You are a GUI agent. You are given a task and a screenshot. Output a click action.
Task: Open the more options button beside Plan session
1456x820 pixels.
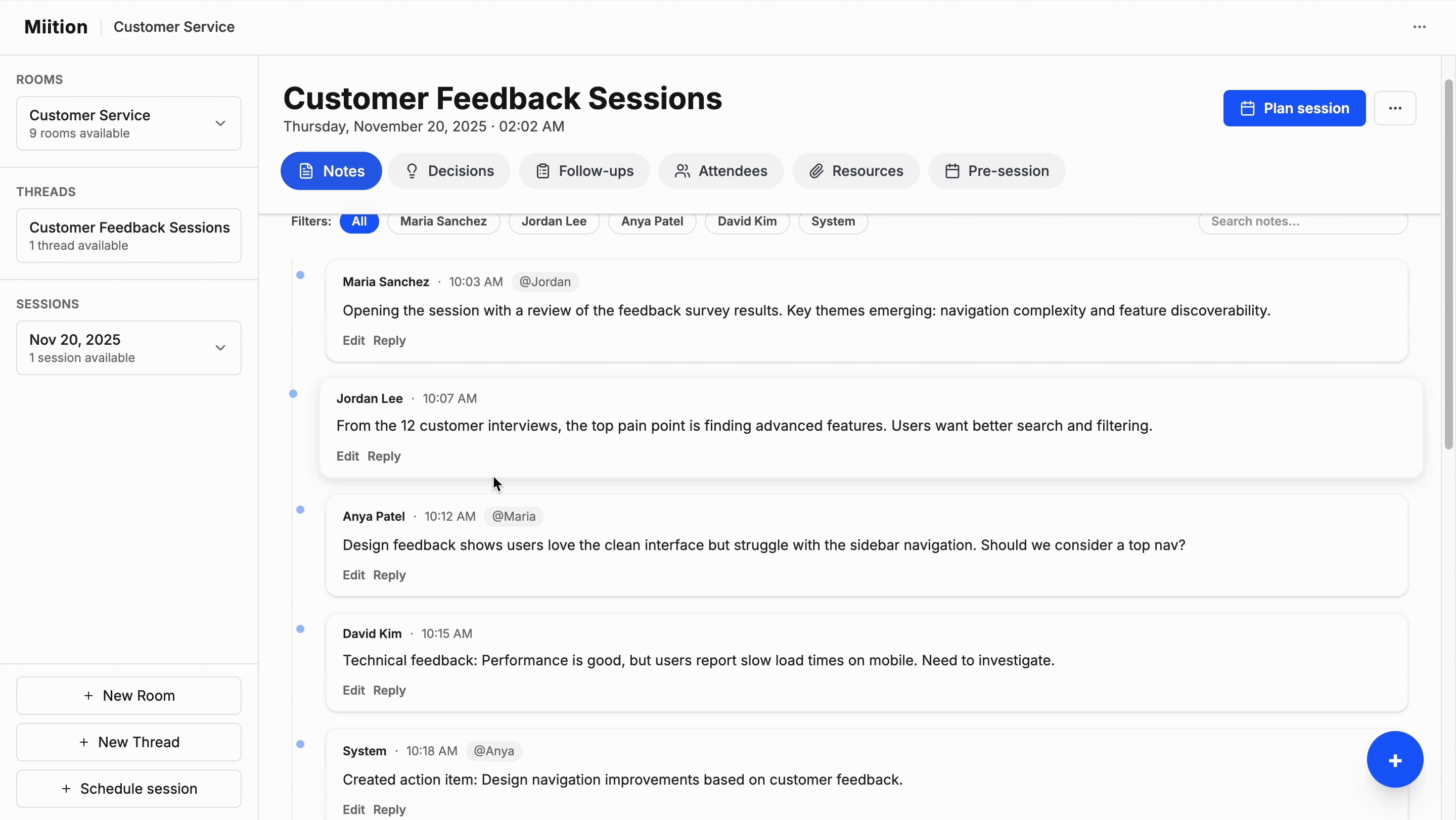tap(1394, 108)
